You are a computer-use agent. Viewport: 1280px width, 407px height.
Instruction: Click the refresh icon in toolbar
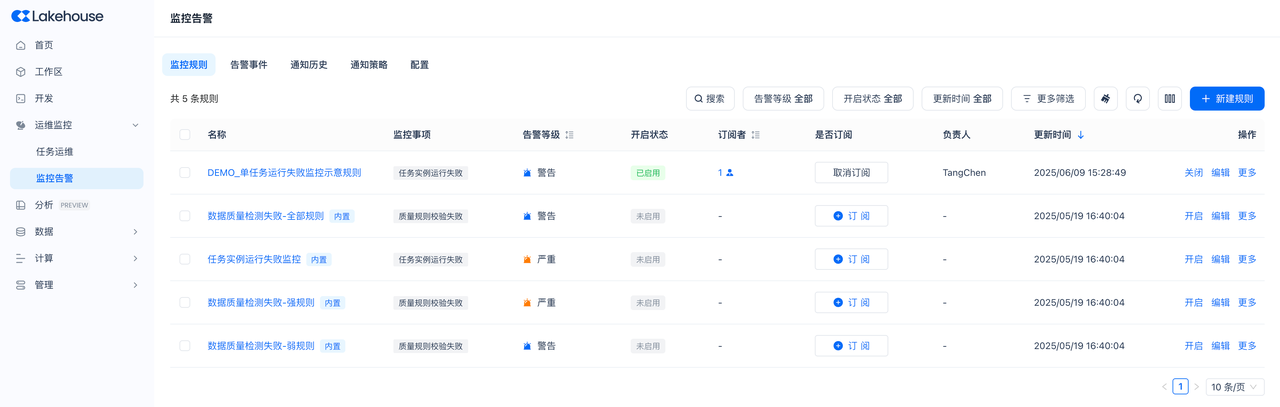click(x=1137, y=99)
